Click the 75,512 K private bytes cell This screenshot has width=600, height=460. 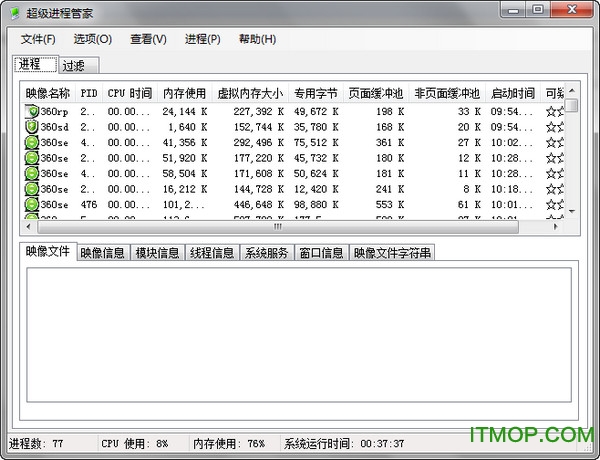[x=316, y=142]
